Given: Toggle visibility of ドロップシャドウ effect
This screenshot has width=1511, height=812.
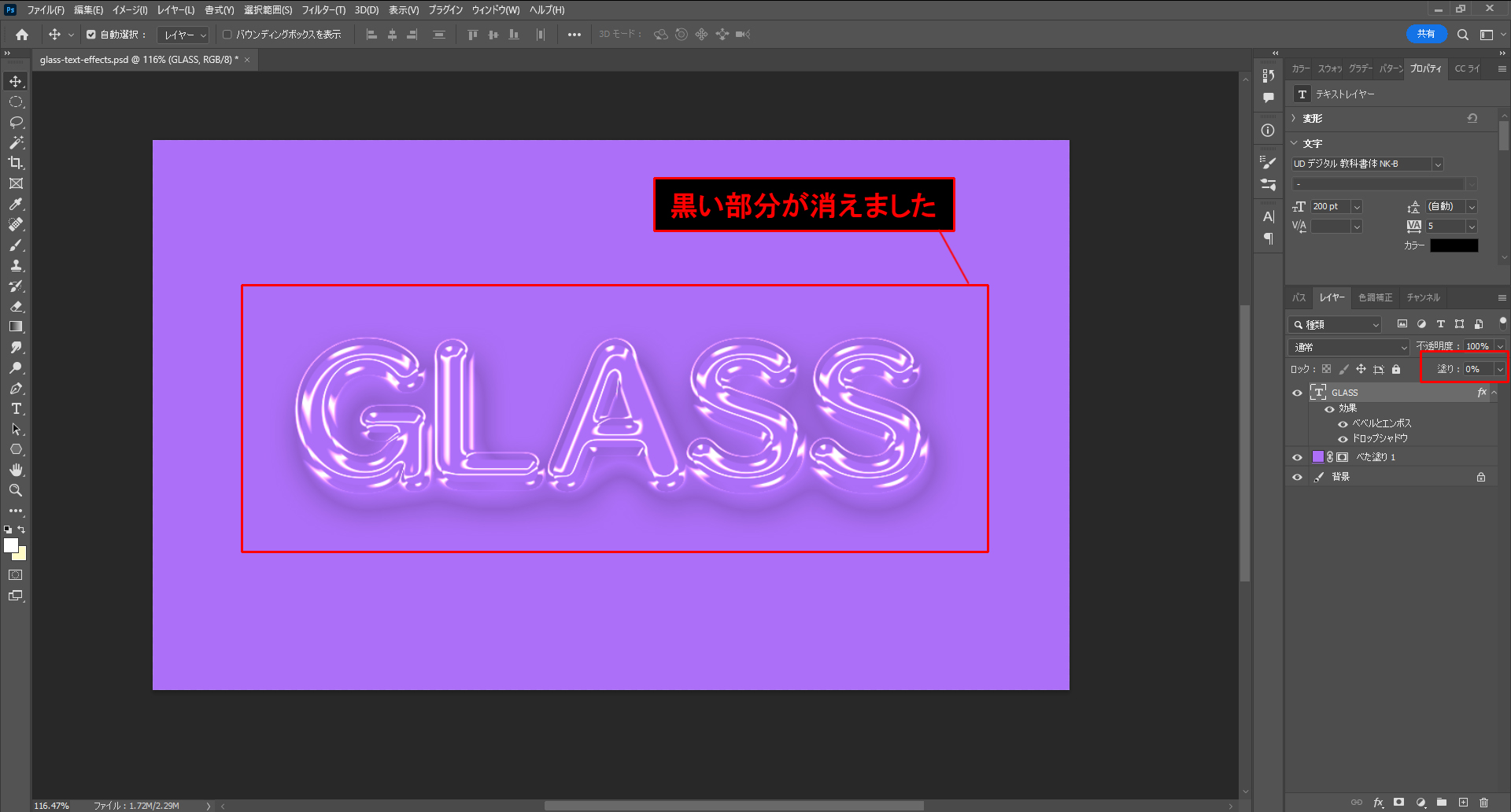Looking at the screenshot, I should point(1343,439).
